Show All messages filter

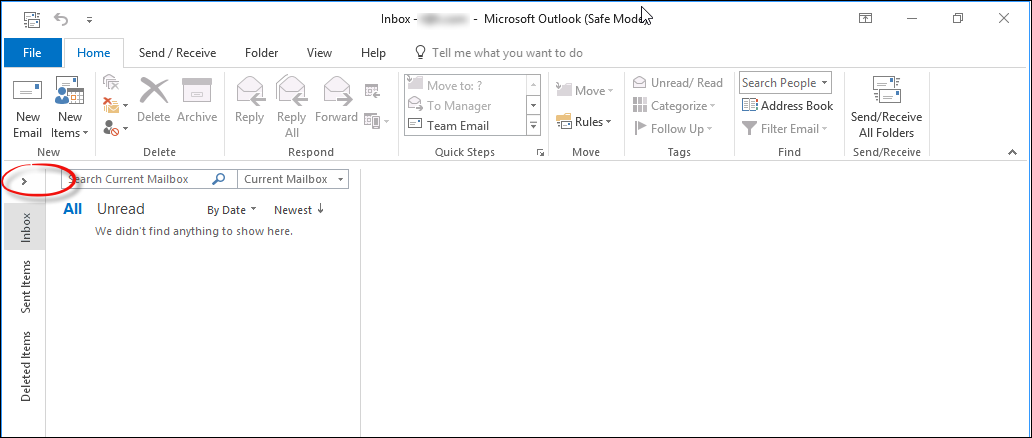pos(72,209)
